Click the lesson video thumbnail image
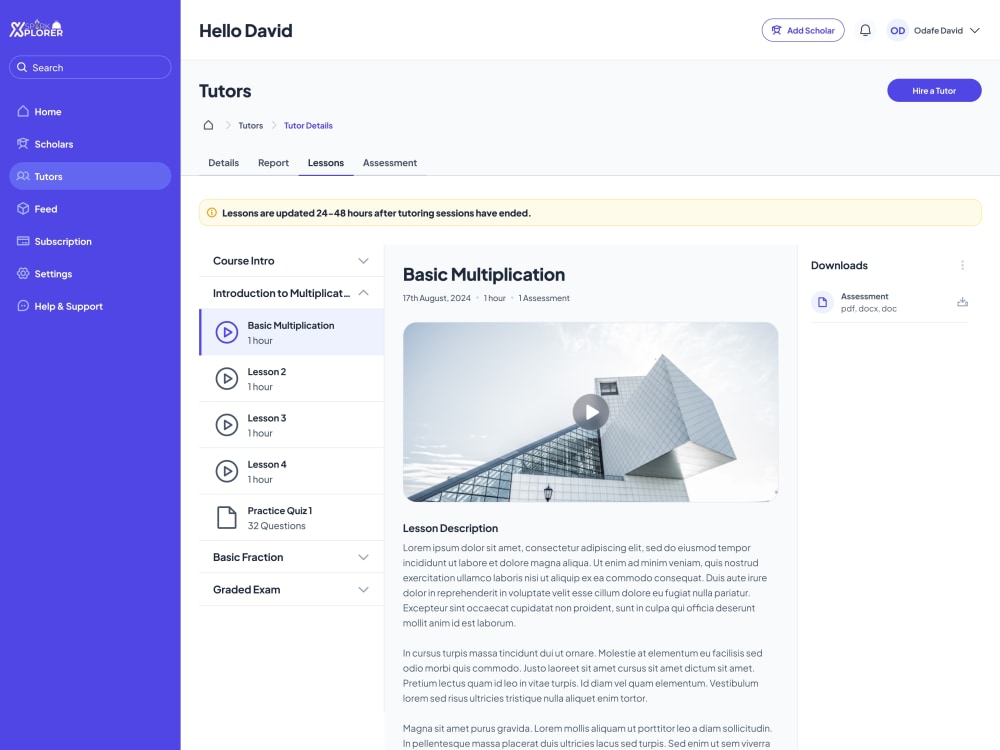1000x750 pixels. pos(591,412)
